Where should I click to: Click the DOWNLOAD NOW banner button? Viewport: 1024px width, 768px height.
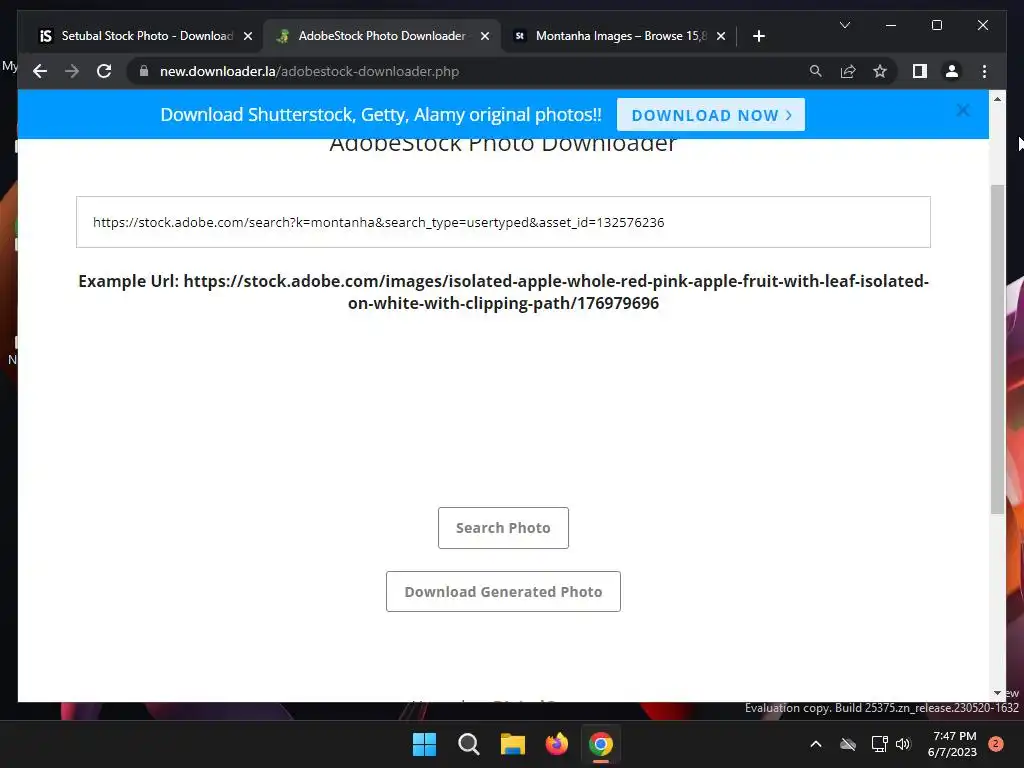tap(711, 115)
